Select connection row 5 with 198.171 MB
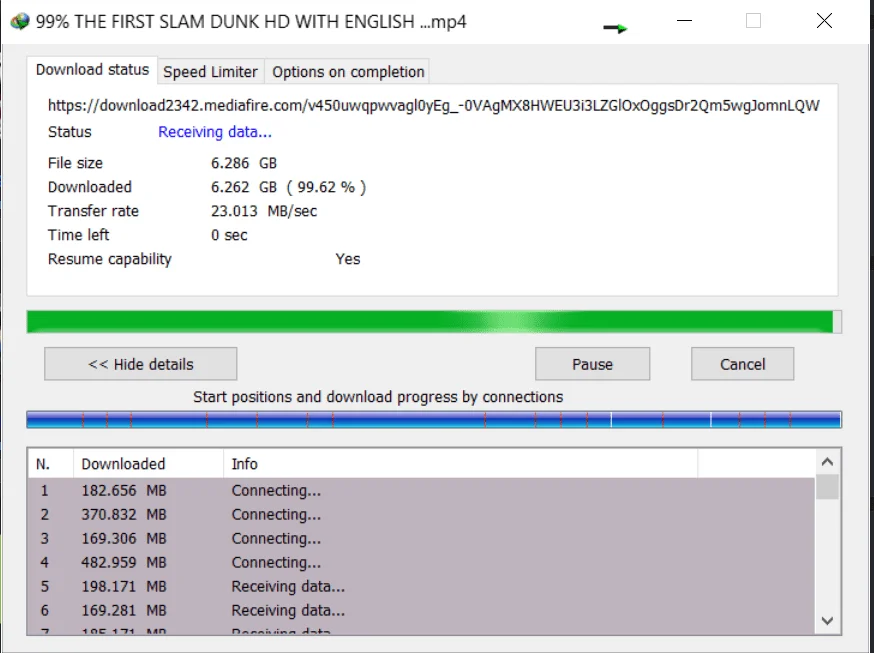 tap(421, 586)
